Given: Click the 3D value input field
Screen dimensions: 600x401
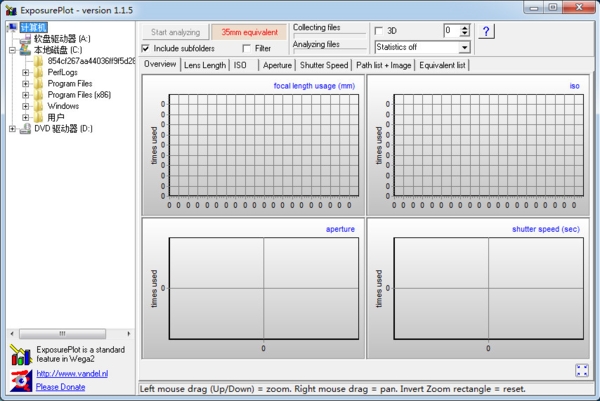Looking at the screenshot, I should (x=452, y=31).
